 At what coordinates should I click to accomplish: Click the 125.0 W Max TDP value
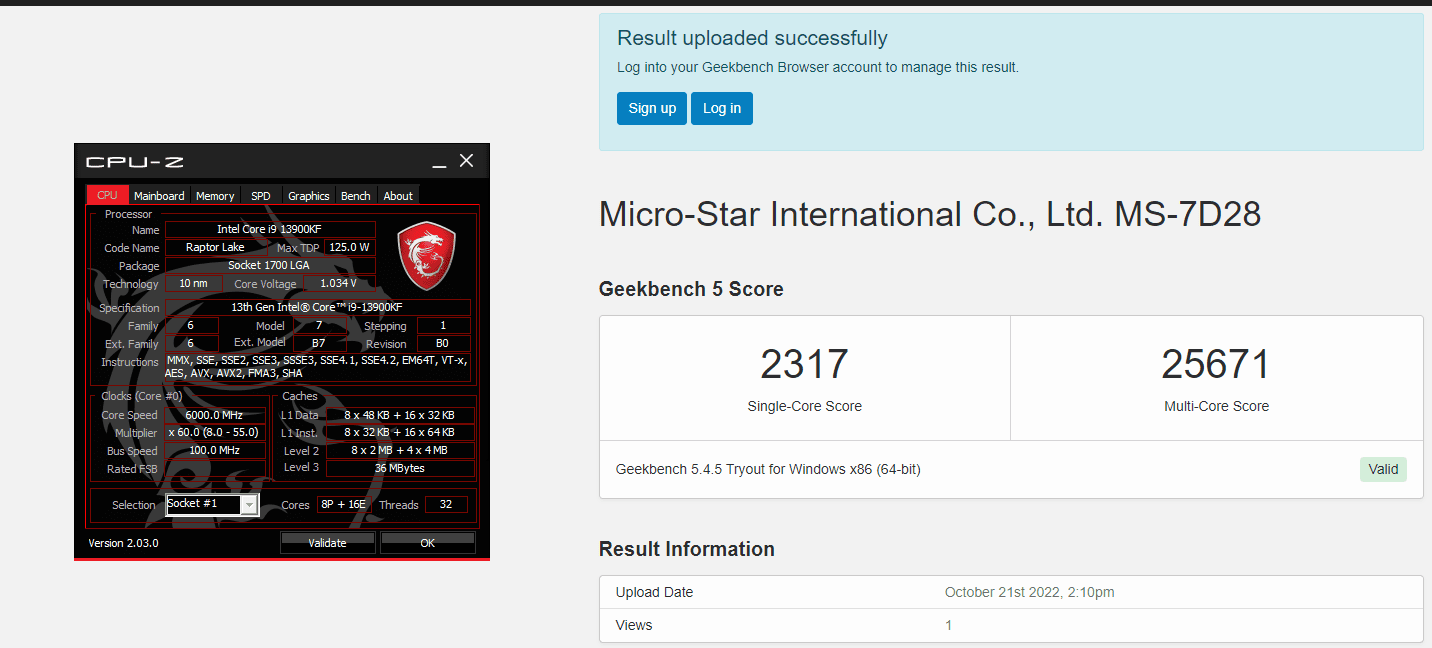click(x=349, y=247)
